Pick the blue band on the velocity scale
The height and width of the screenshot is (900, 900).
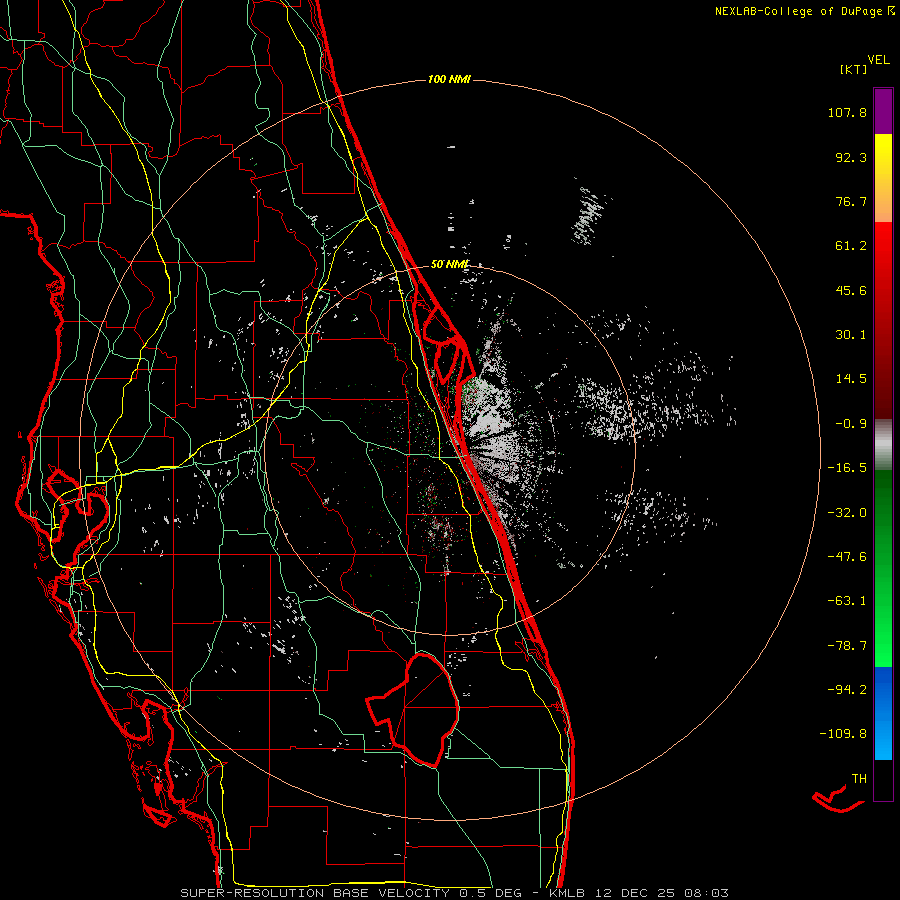(883, 713)
